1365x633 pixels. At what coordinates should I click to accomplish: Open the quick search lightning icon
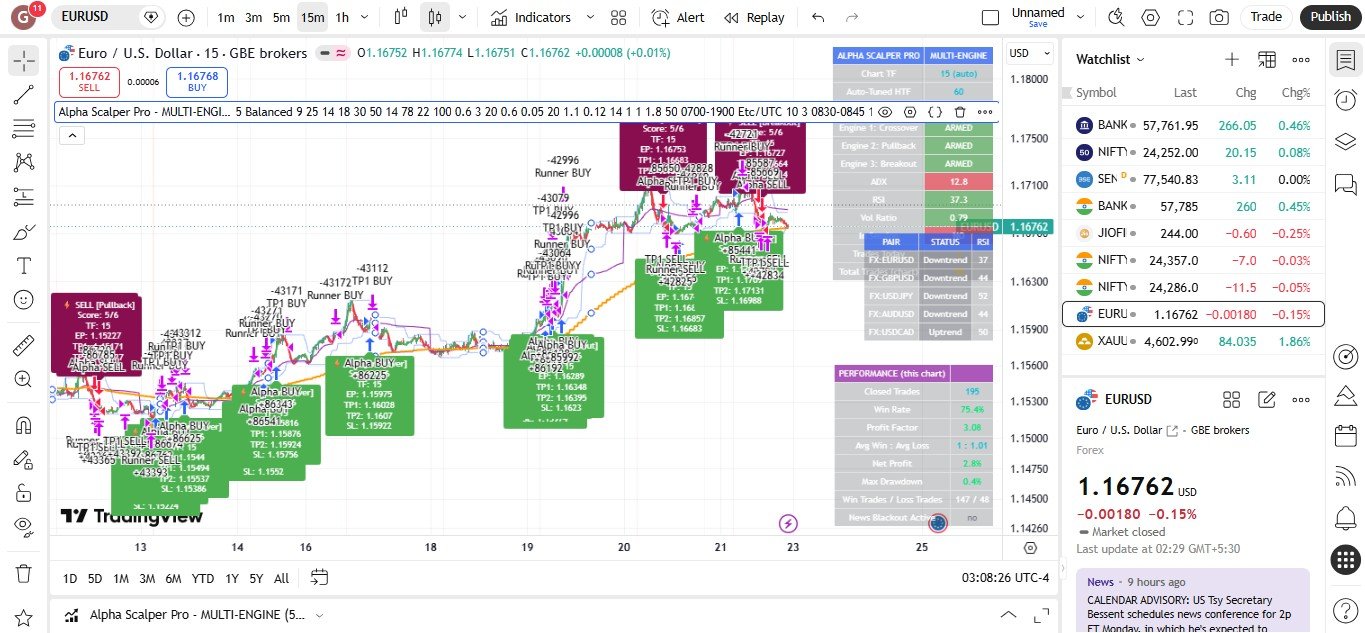pyautogui.click(x=1117, y=17)
